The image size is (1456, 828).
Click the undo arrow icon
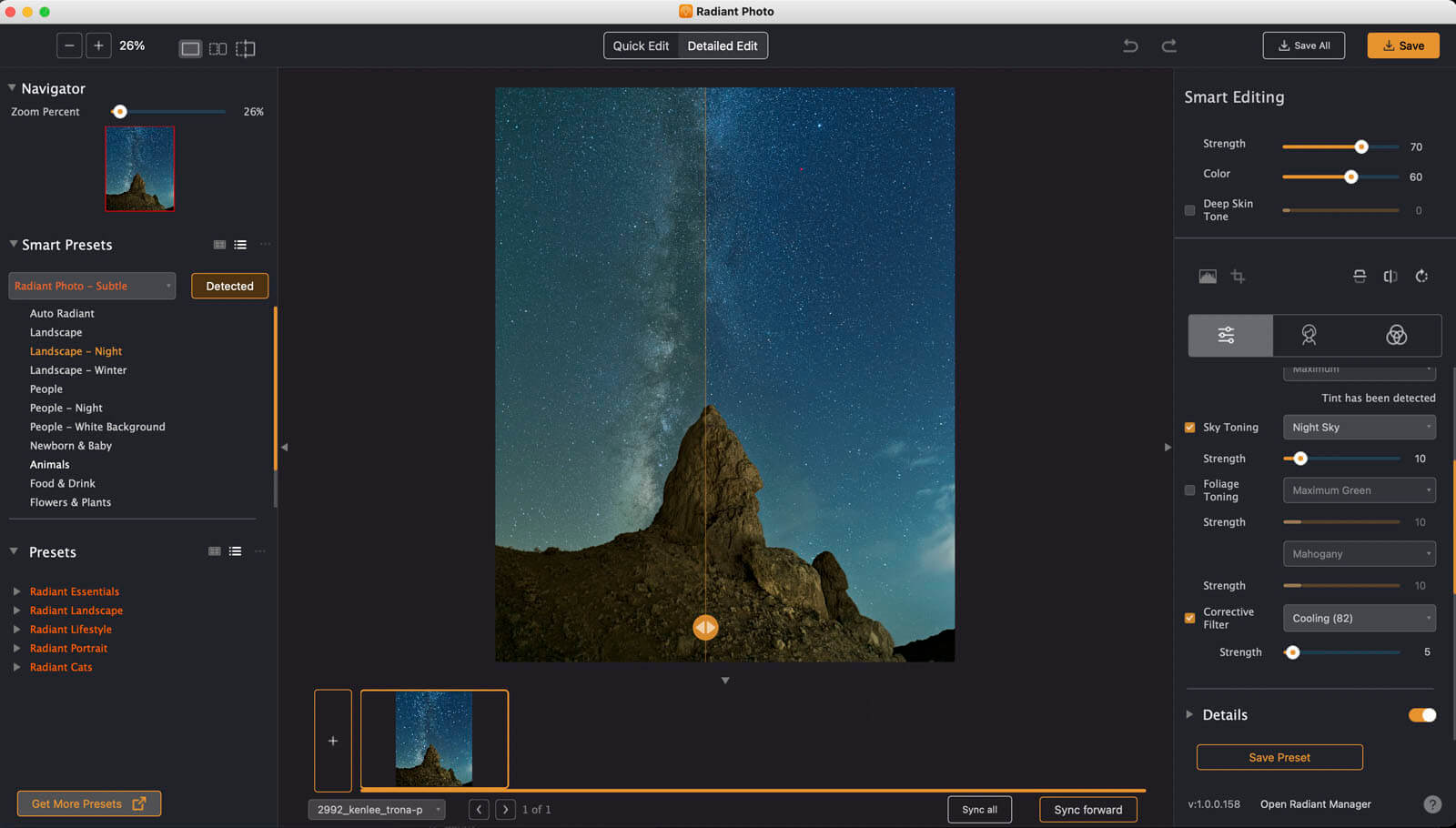click(1130, 45)
